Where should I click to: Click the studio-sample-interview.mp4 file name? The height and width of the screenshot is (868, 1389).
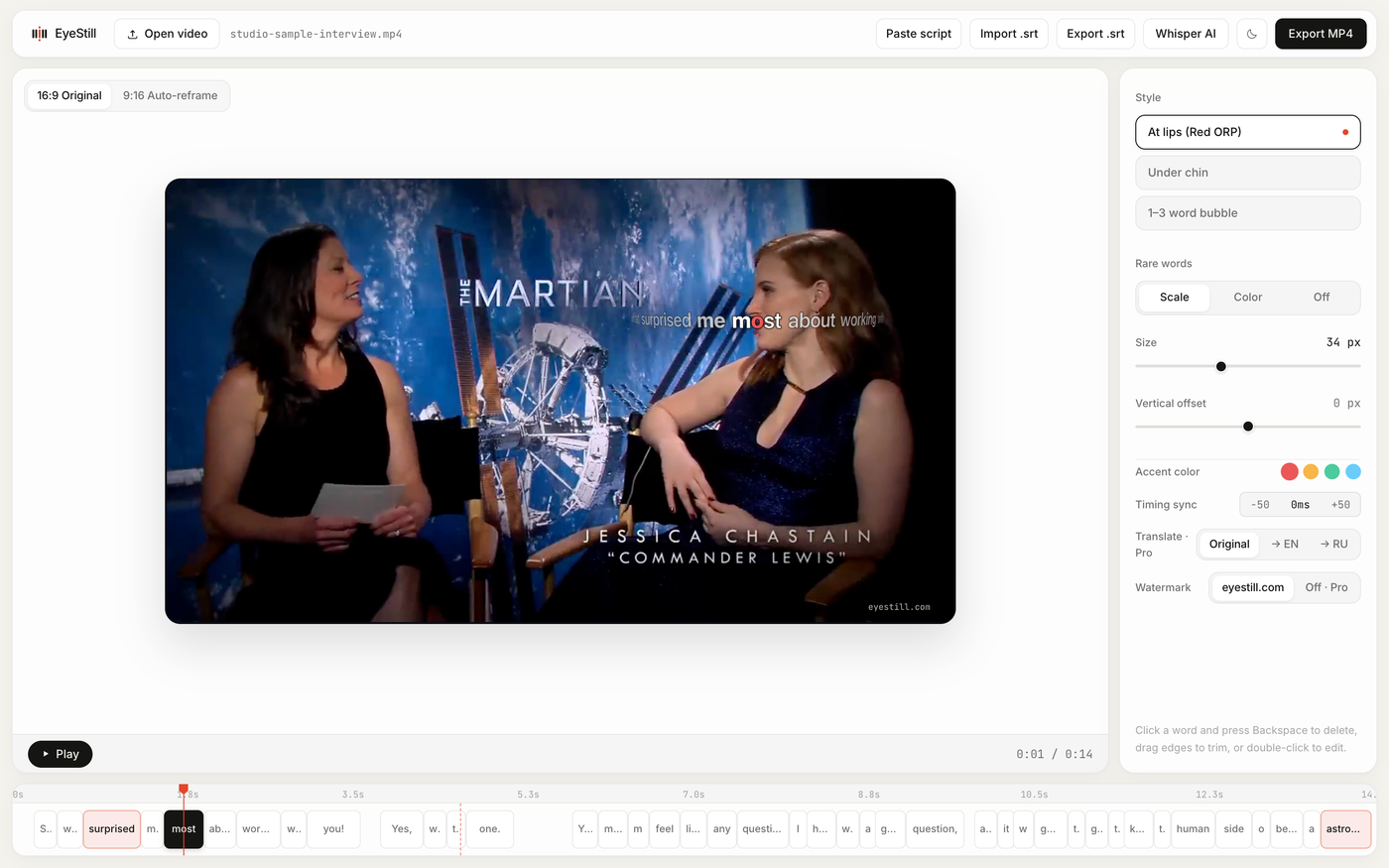(x=316, y=34)
